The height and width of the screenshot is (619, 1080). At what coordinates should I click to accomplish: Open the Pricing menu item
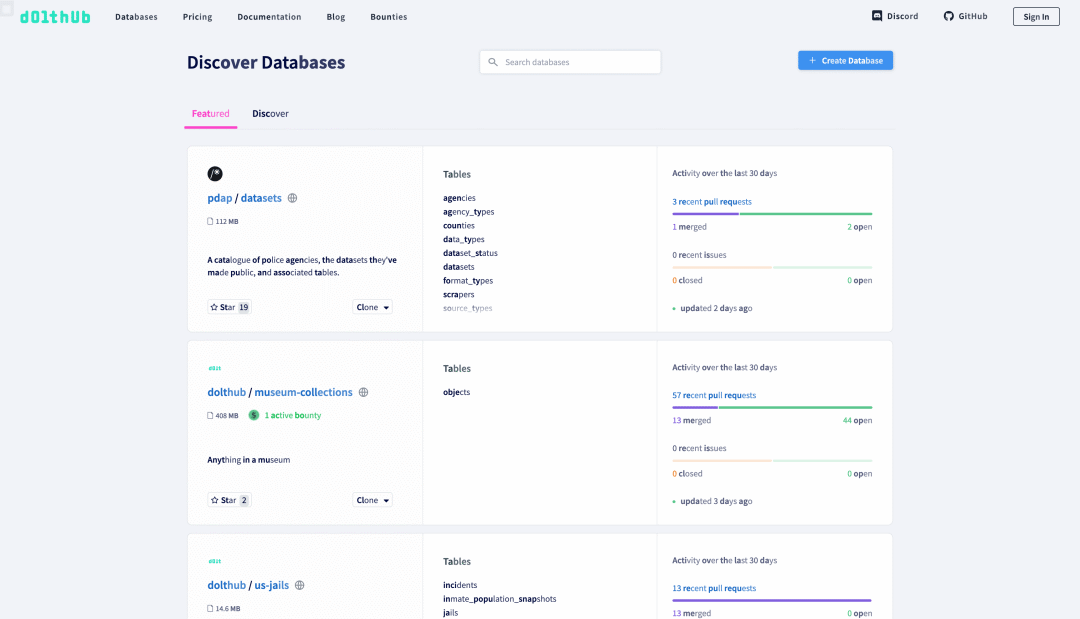click(x=197, y=17)
